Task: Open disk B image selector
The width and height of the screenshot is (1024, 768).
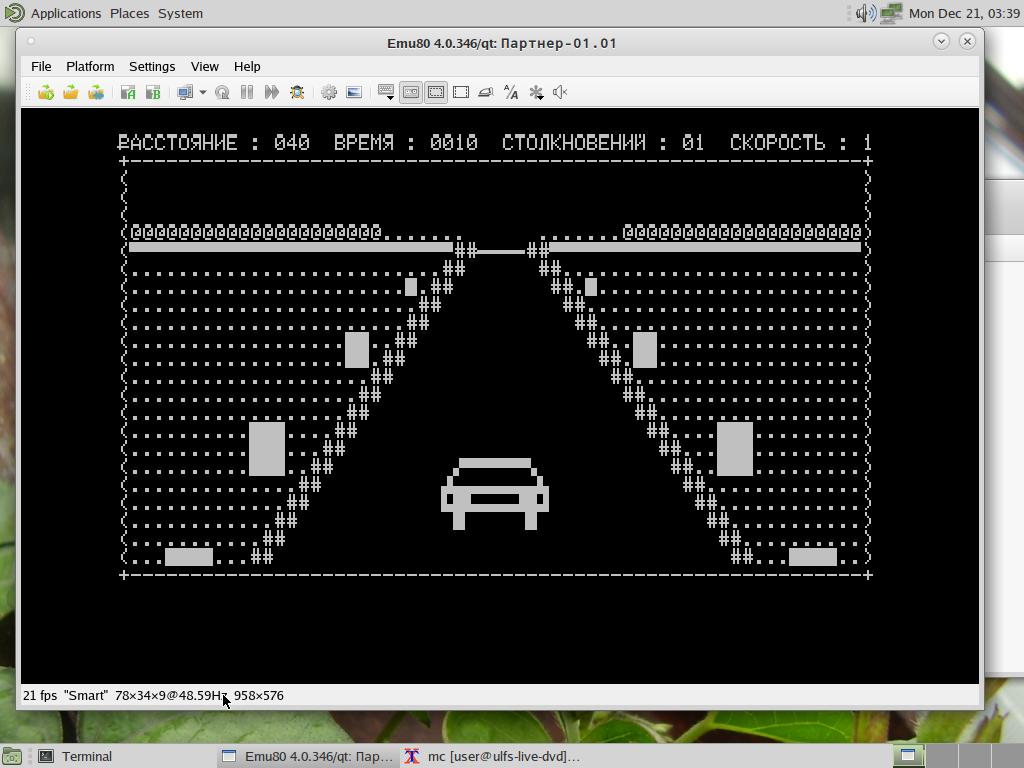Action: point(153,92)
